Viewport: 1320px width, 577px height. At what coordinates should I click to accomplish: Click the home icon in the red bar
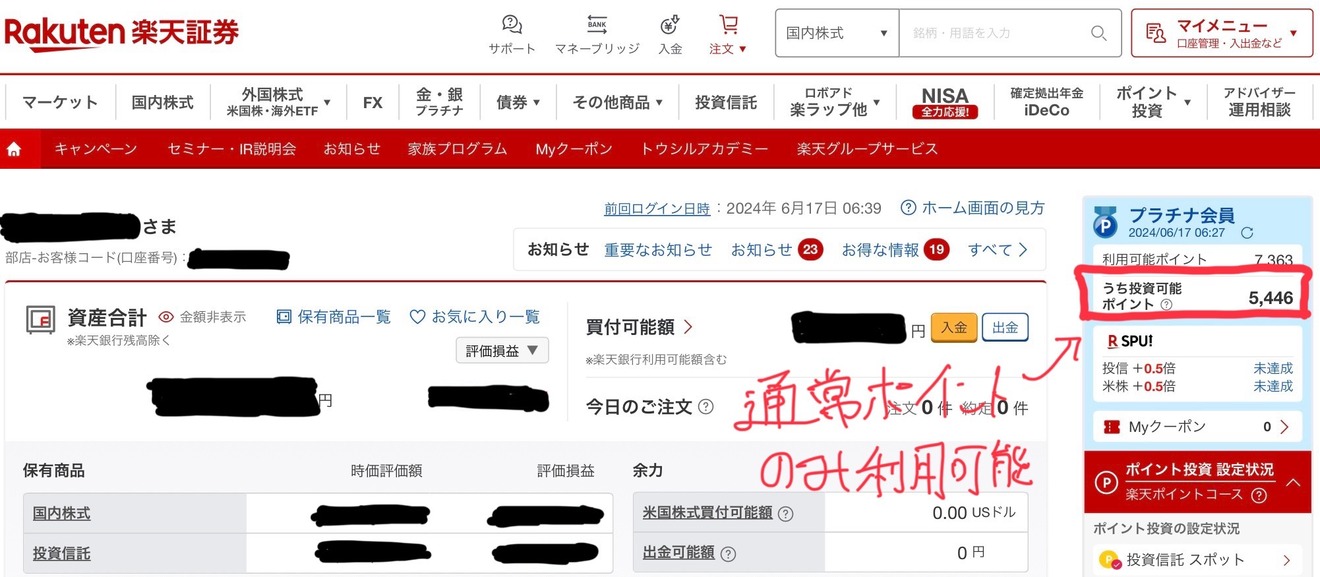[x=14, y=149]
